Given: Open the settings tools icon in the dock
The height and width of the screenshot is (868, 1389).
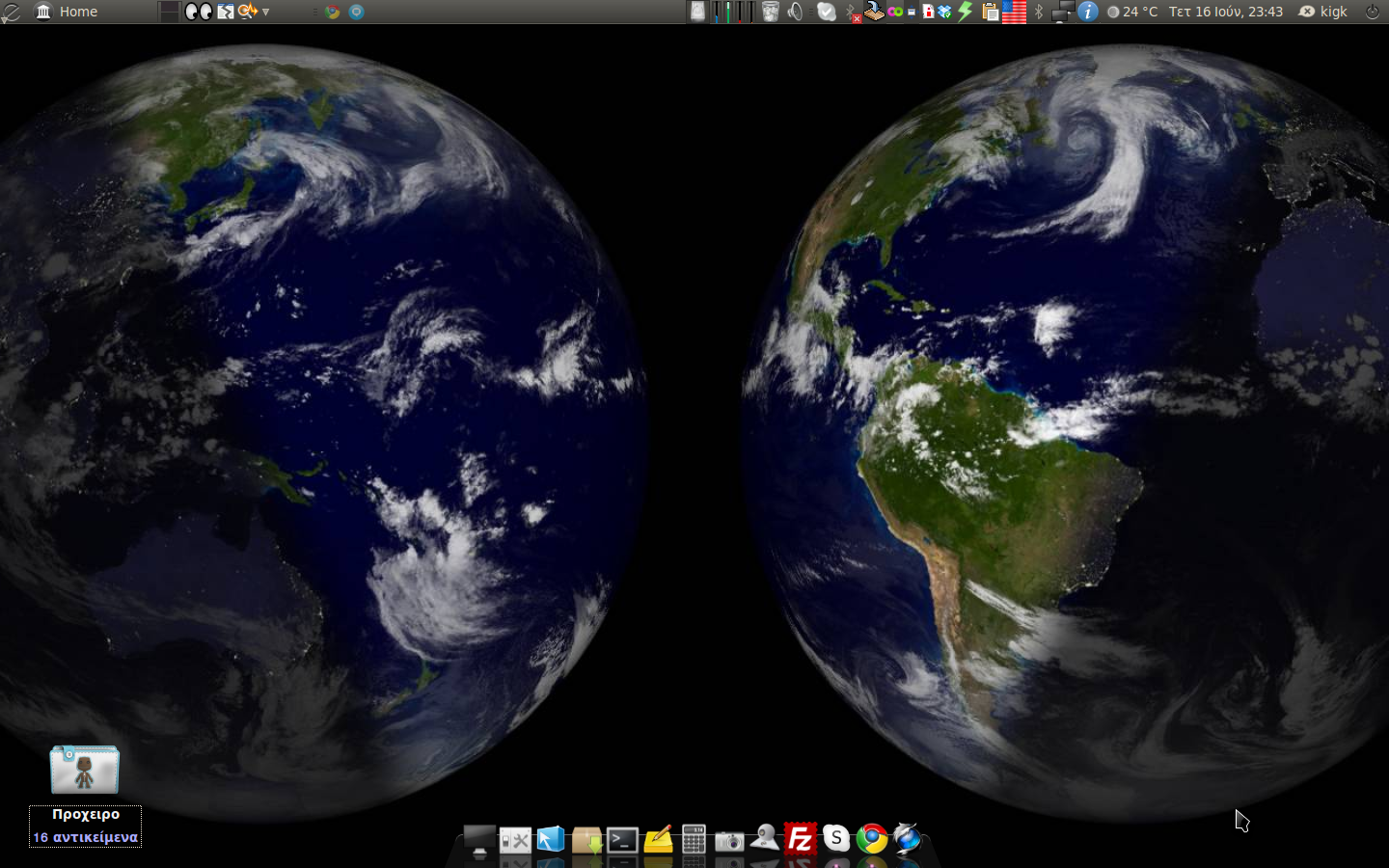Looking at the screenshot, I should click(515, 840).
